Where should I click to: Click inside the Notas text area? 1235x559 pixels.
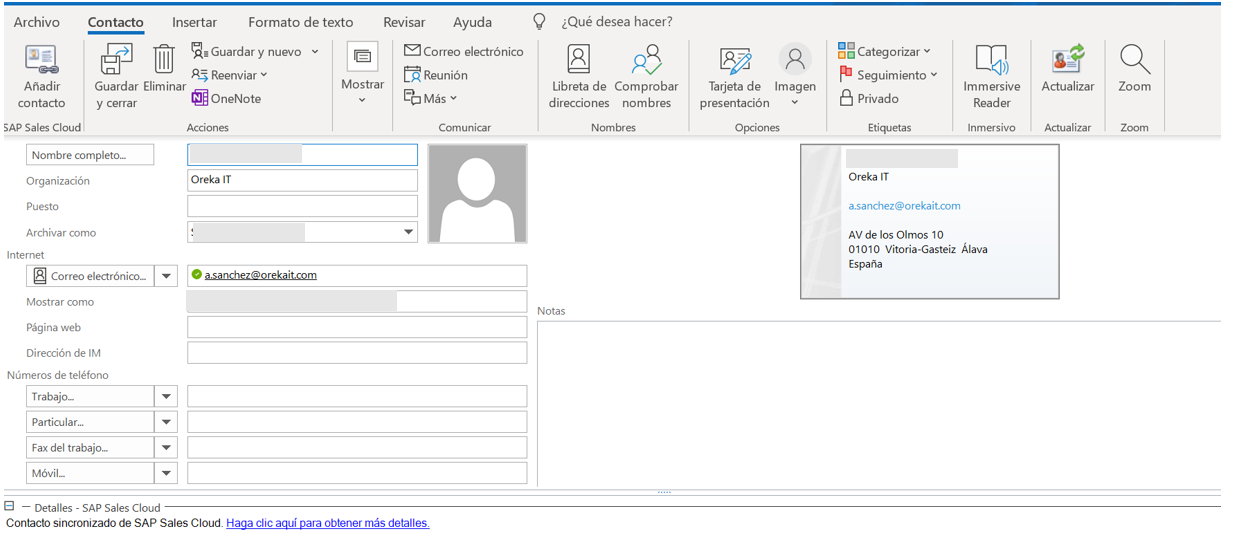(878, 404)
